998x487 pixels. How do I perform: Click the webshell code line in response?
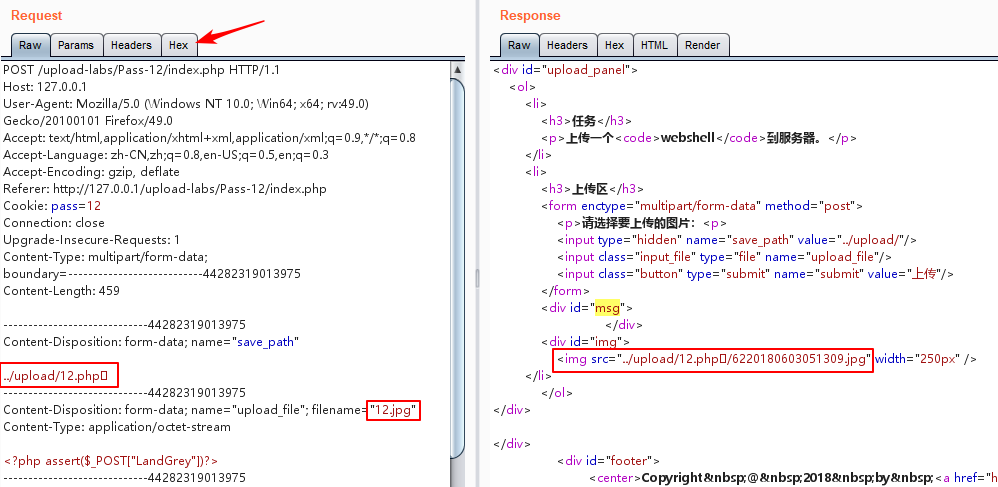click(x=698, y=138)
